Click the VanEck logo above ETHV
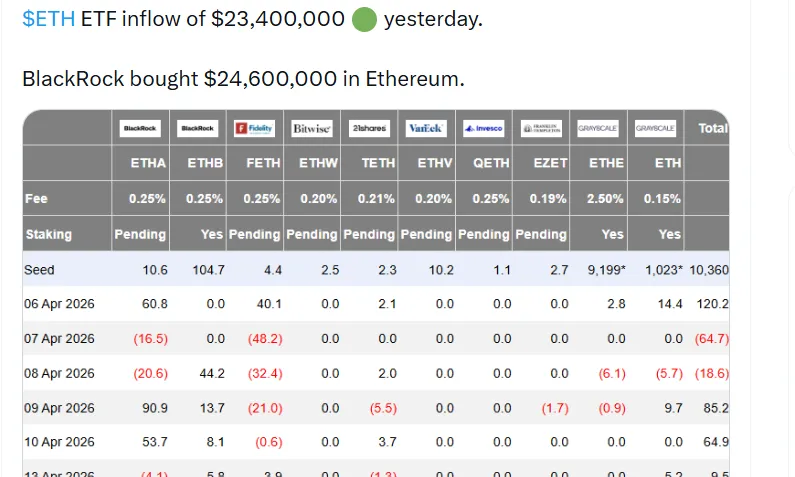The width and height of the screenshot is (795, 477). 426,128
